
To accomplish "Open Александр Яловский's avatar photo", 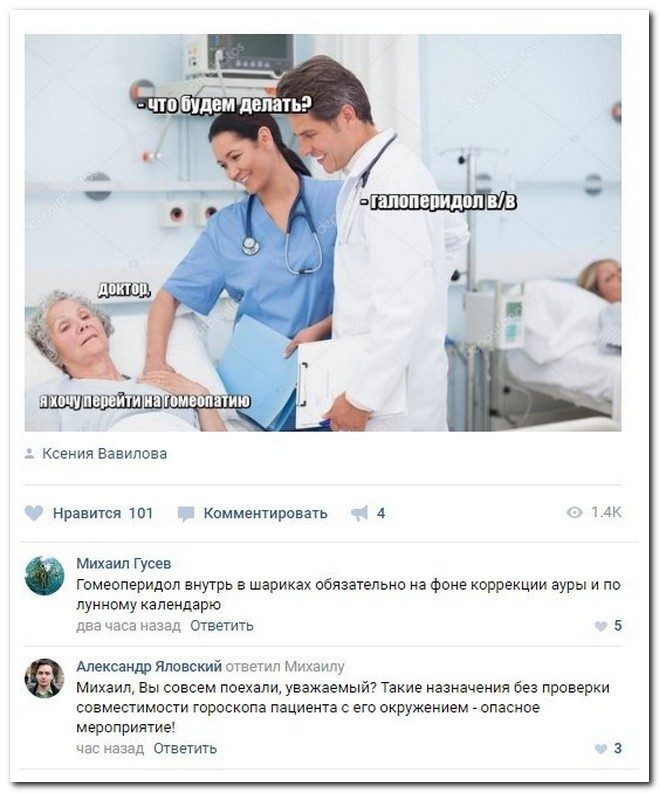I will pos(45,679).
